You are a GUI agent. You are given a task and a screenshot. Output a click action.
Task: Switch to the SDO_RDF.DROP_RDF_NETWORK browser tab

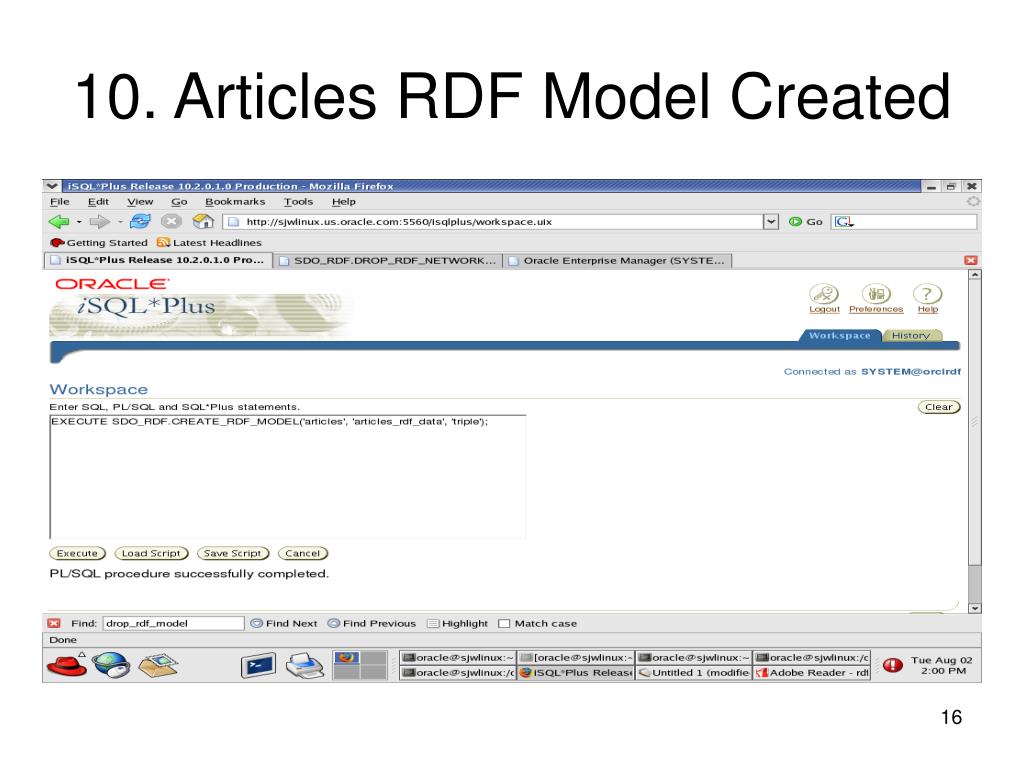[387, 261]
